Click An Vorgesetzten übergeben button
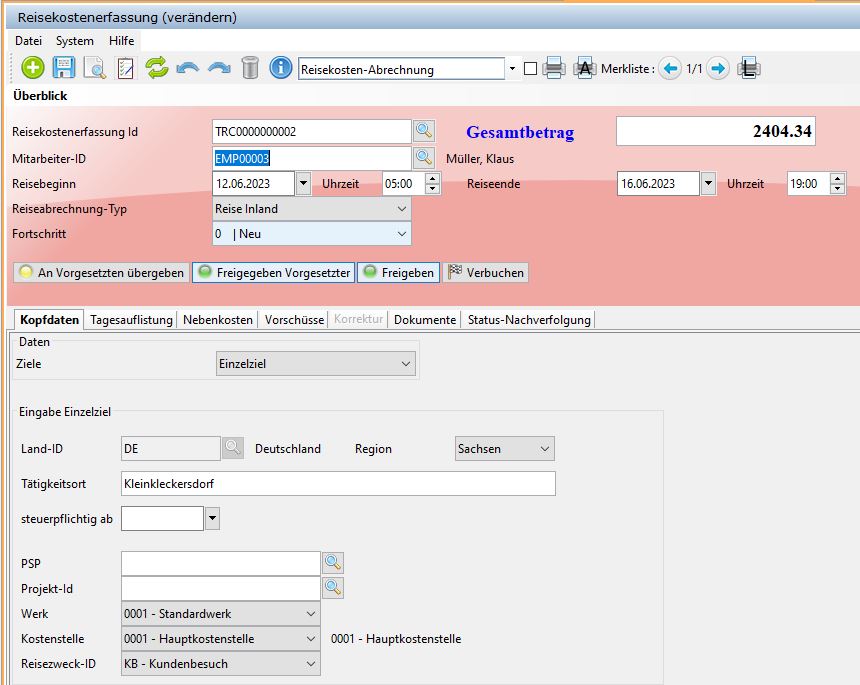Screen dimensions: 860x685 (x=101, y=272)
